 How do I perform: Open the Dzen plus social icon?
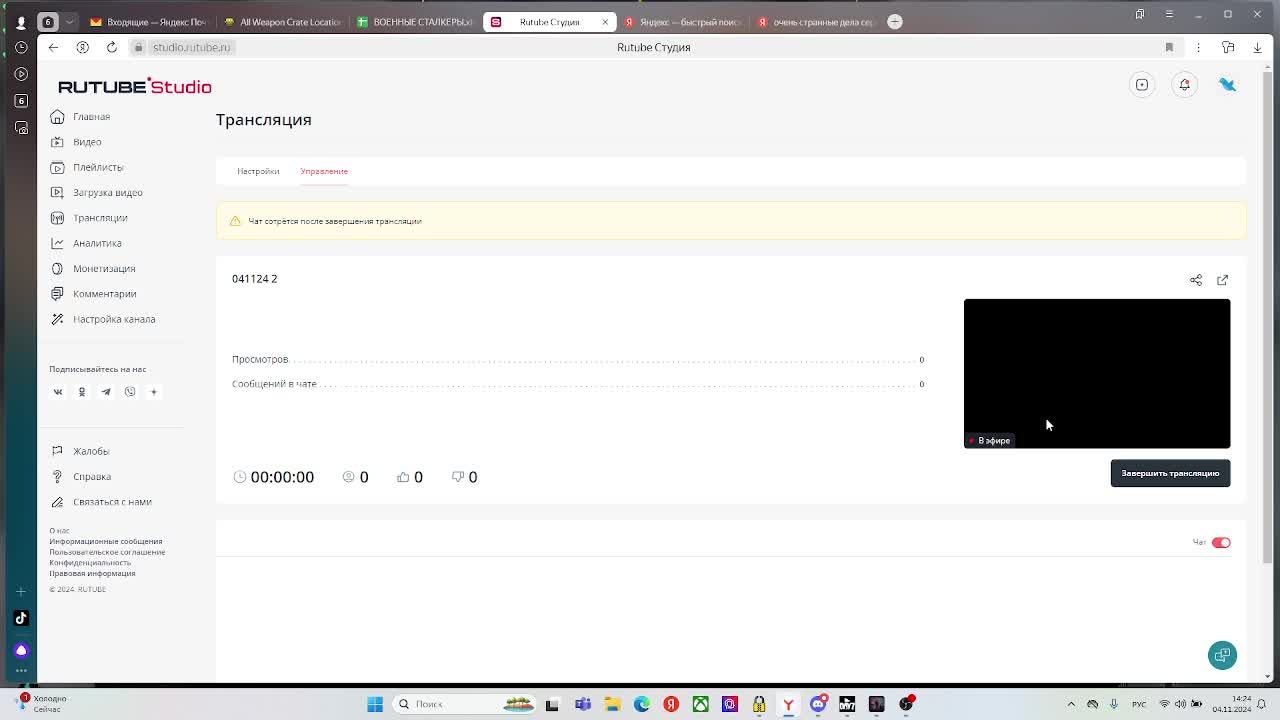coord(154,392)
